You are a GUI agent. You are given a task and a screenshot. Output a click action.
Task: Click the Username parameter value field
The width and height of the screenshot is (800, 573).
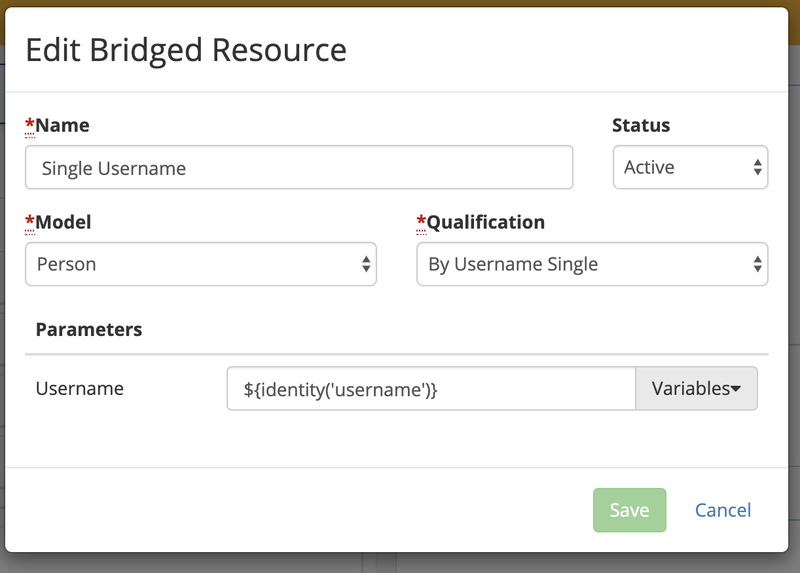pos(431,389)
